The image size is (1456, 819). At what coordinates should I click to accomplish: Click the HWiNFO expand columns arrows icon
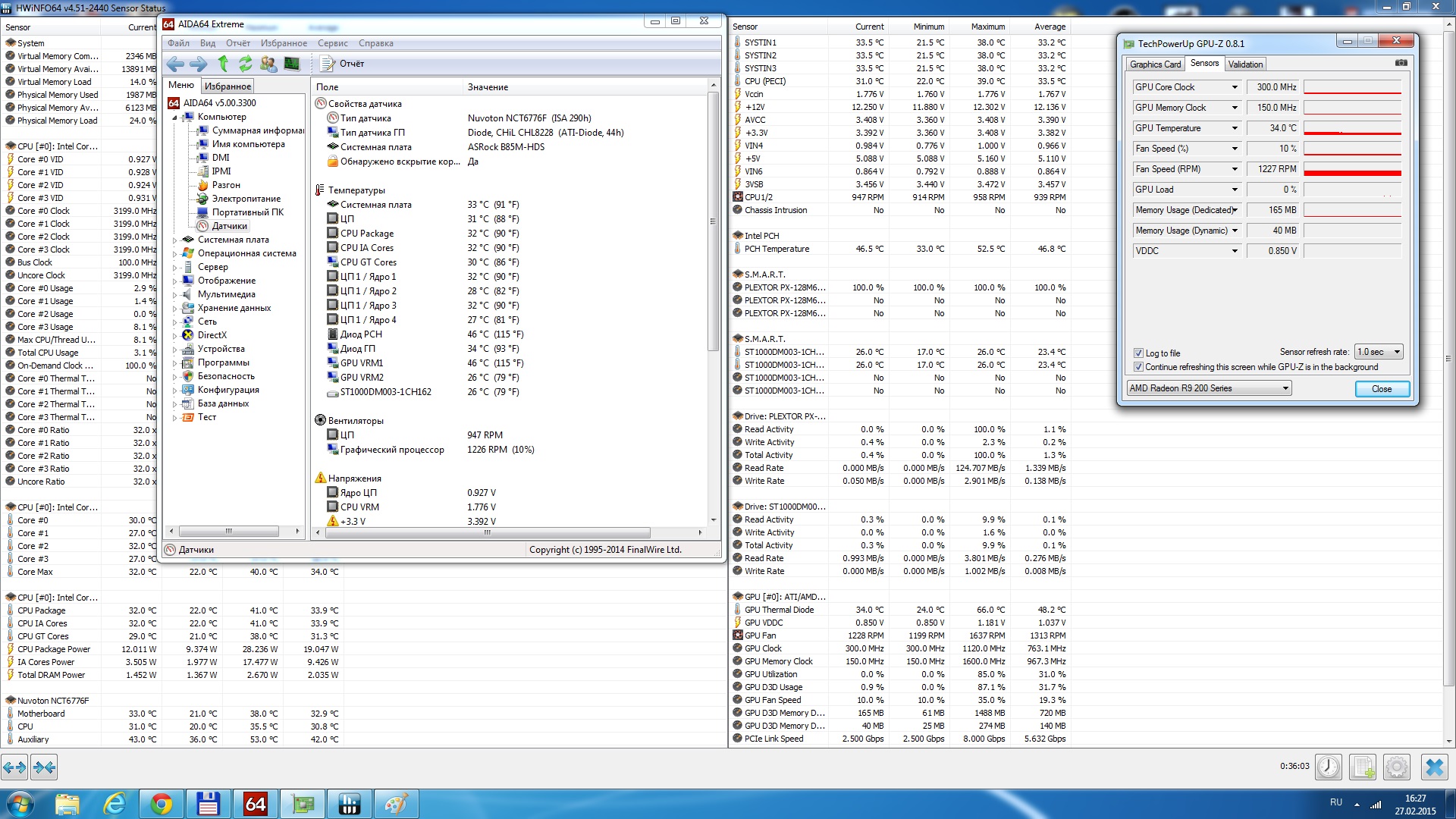[x=14, y=767]
